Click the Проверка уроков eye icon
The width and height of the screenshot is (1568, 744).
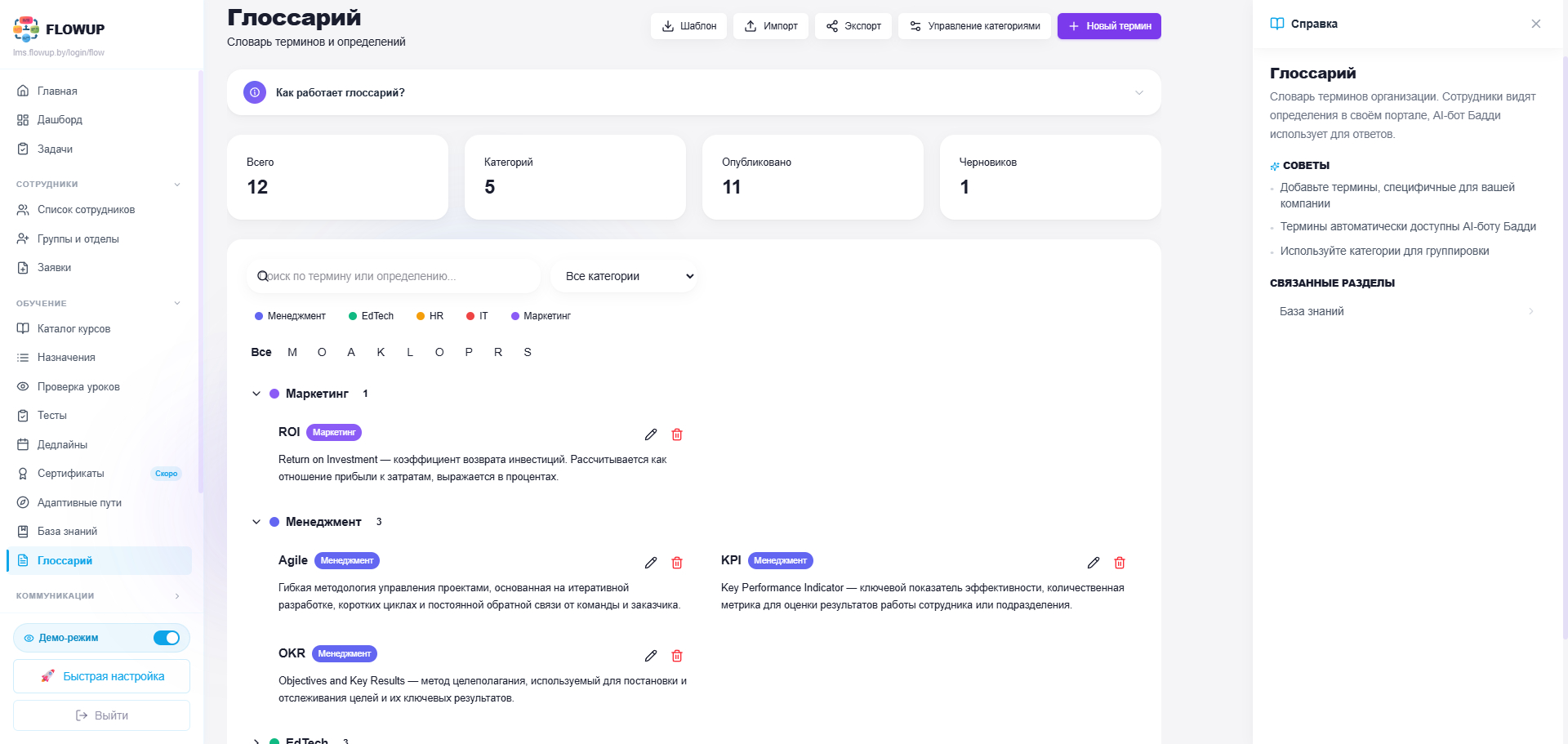[x=23, y=386]
